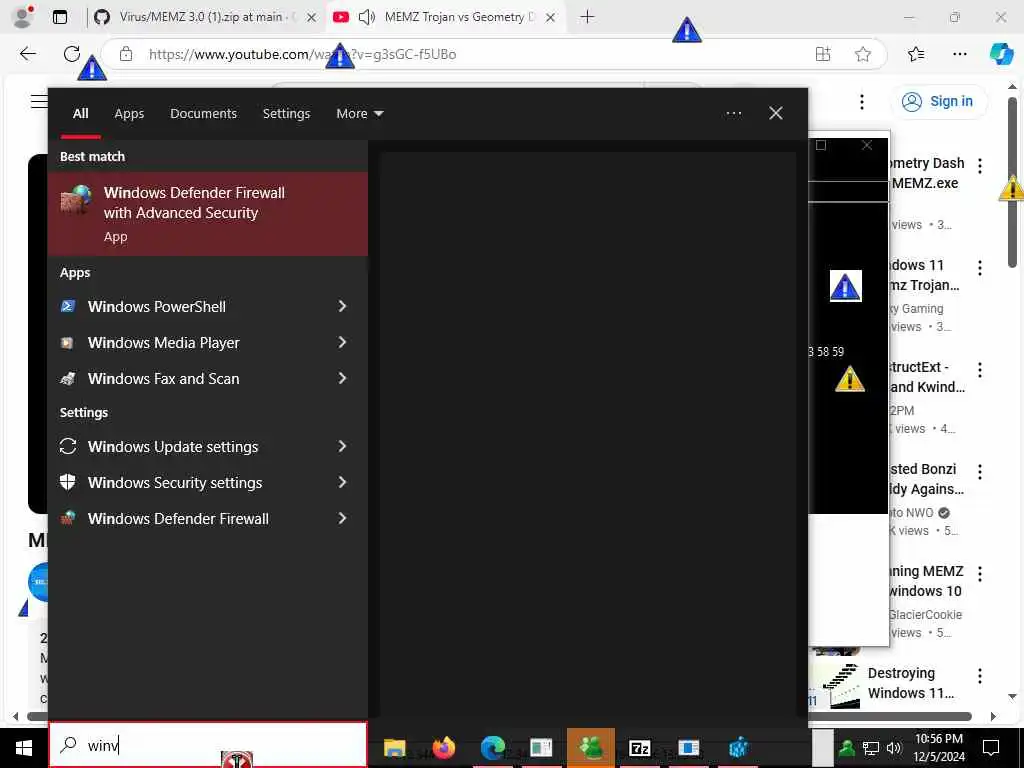
Task: Add this page to favorites star
Action: pos(863,54)
